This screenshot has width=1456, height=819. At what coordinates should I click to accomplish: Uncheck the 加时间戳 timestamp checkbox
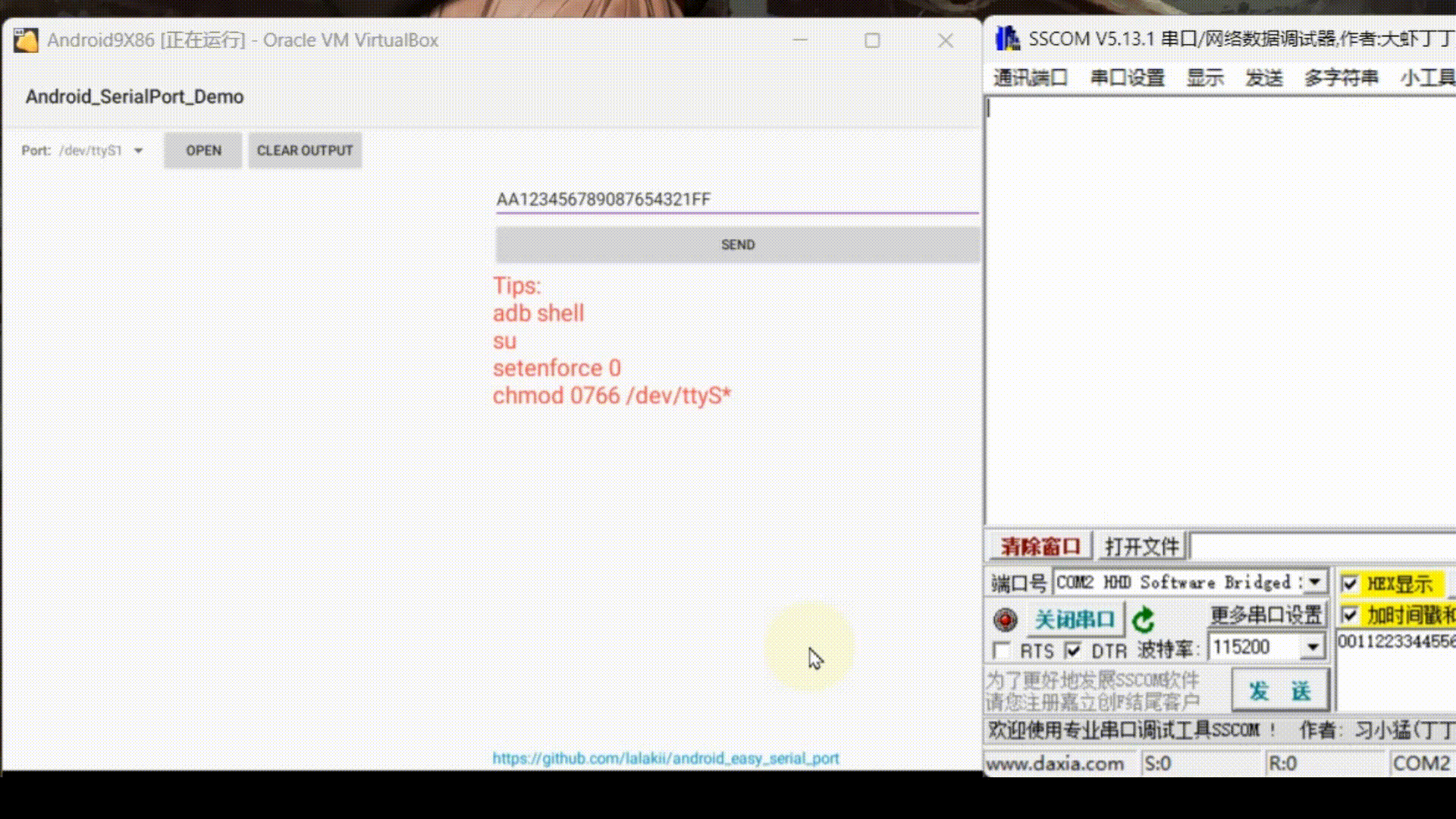click(x=1349, y=615)
